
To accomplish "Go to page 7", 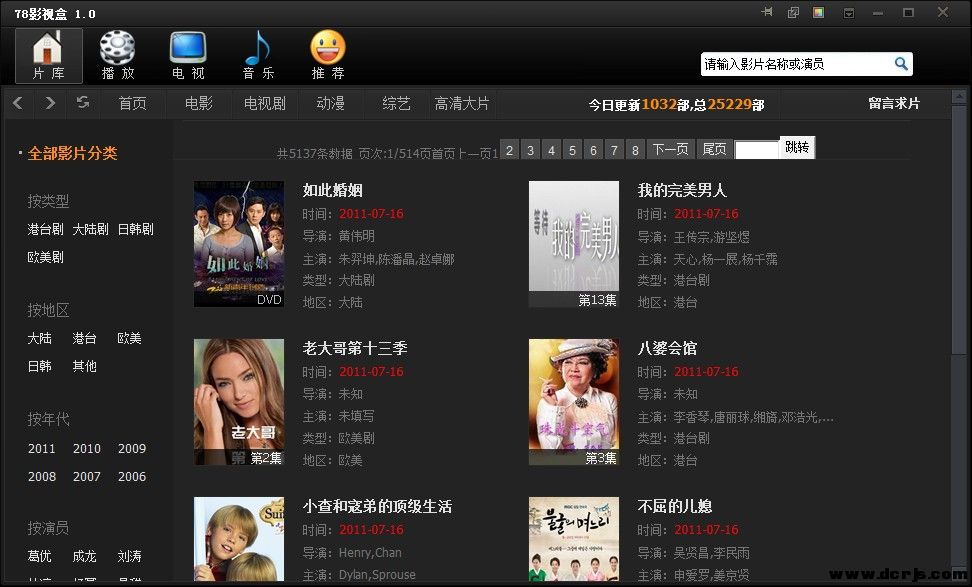I will point(614,149).
